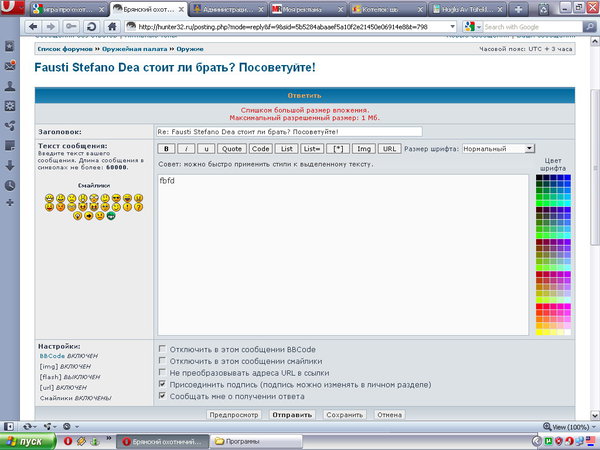Open the 'Список форумов' breadcrumb link
Screen dimensions: 600x450
point(65,49)
